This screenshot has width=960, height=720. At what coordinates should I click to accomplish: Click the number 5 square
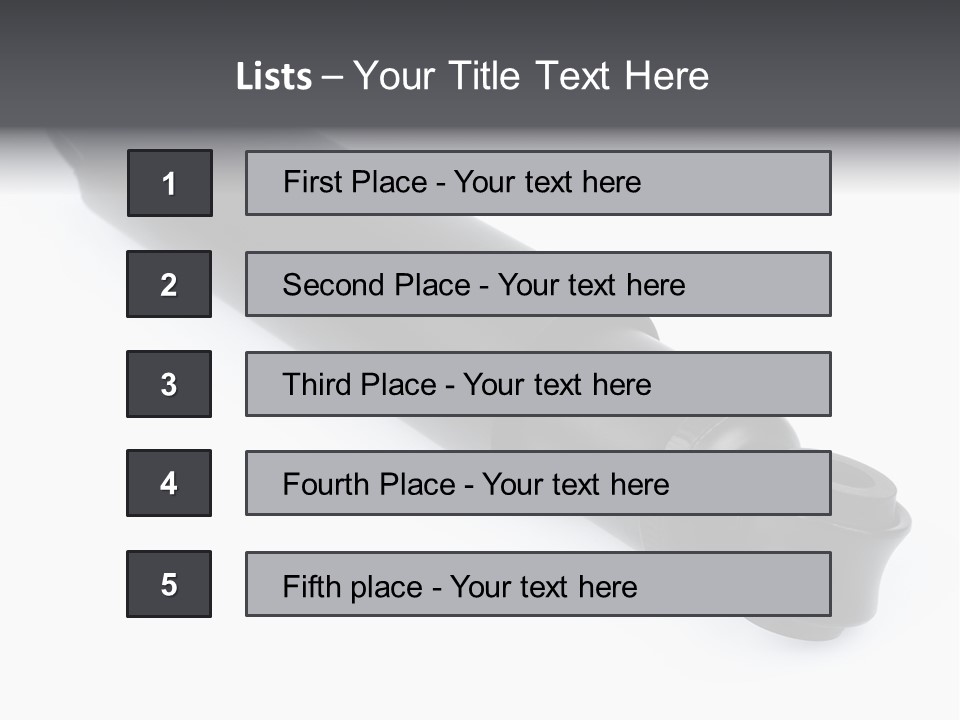coord(168,584)
